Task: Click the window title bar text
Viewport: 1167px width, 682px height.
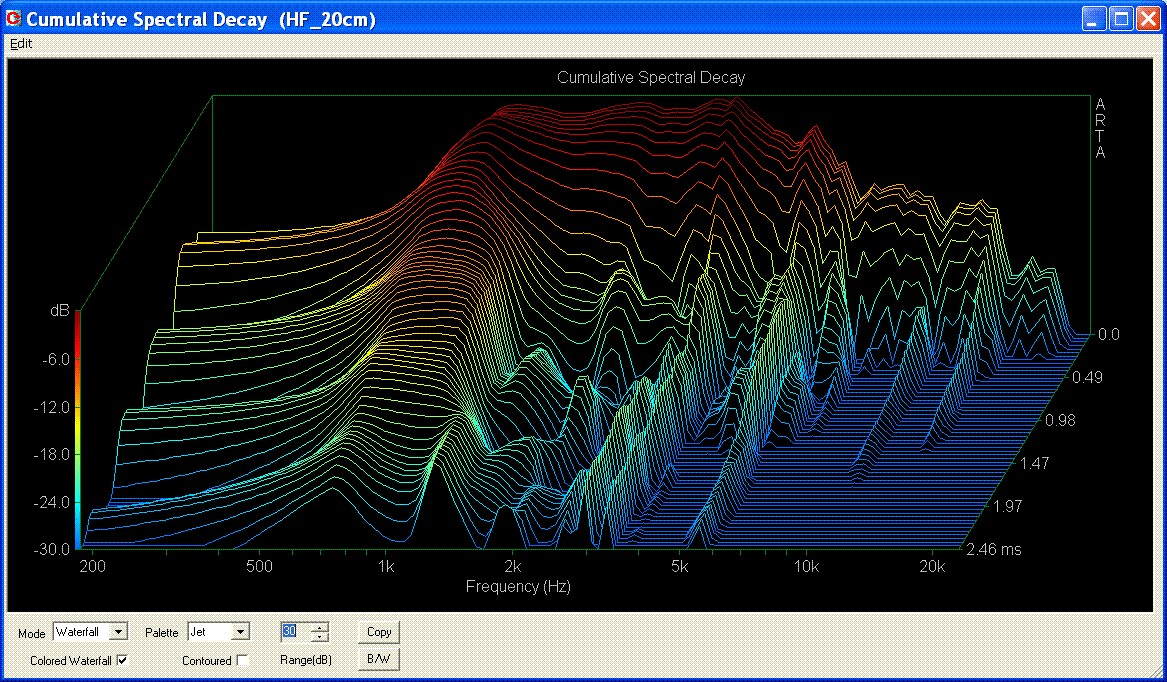Action: tap(200, 19)
